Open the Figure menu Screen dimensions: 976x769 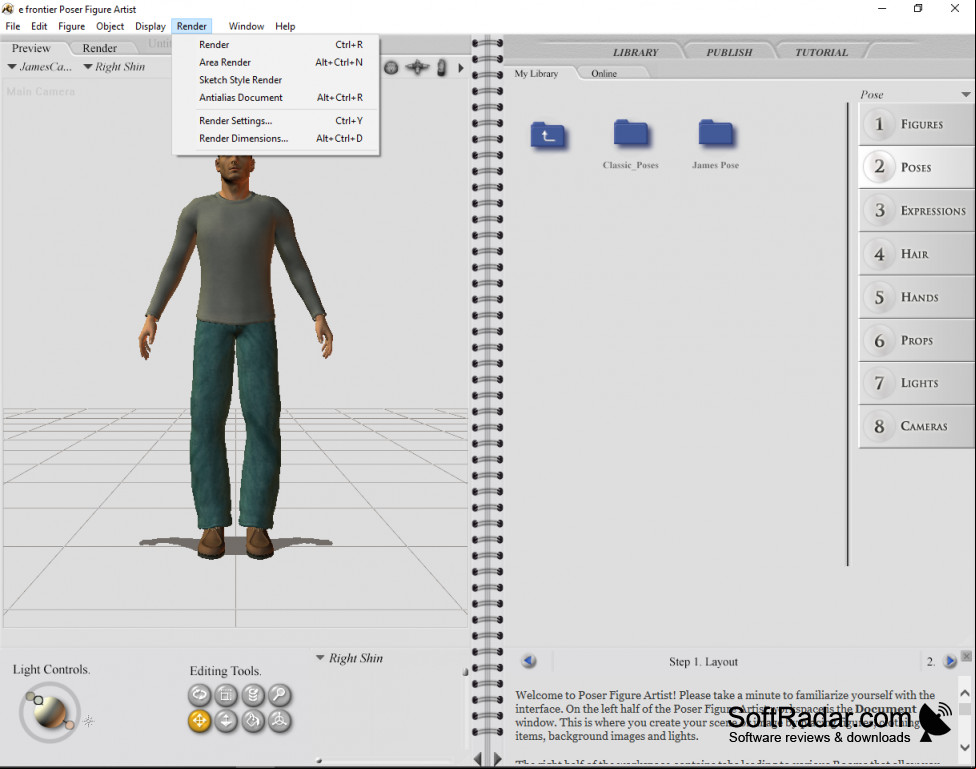pos(72,26)
